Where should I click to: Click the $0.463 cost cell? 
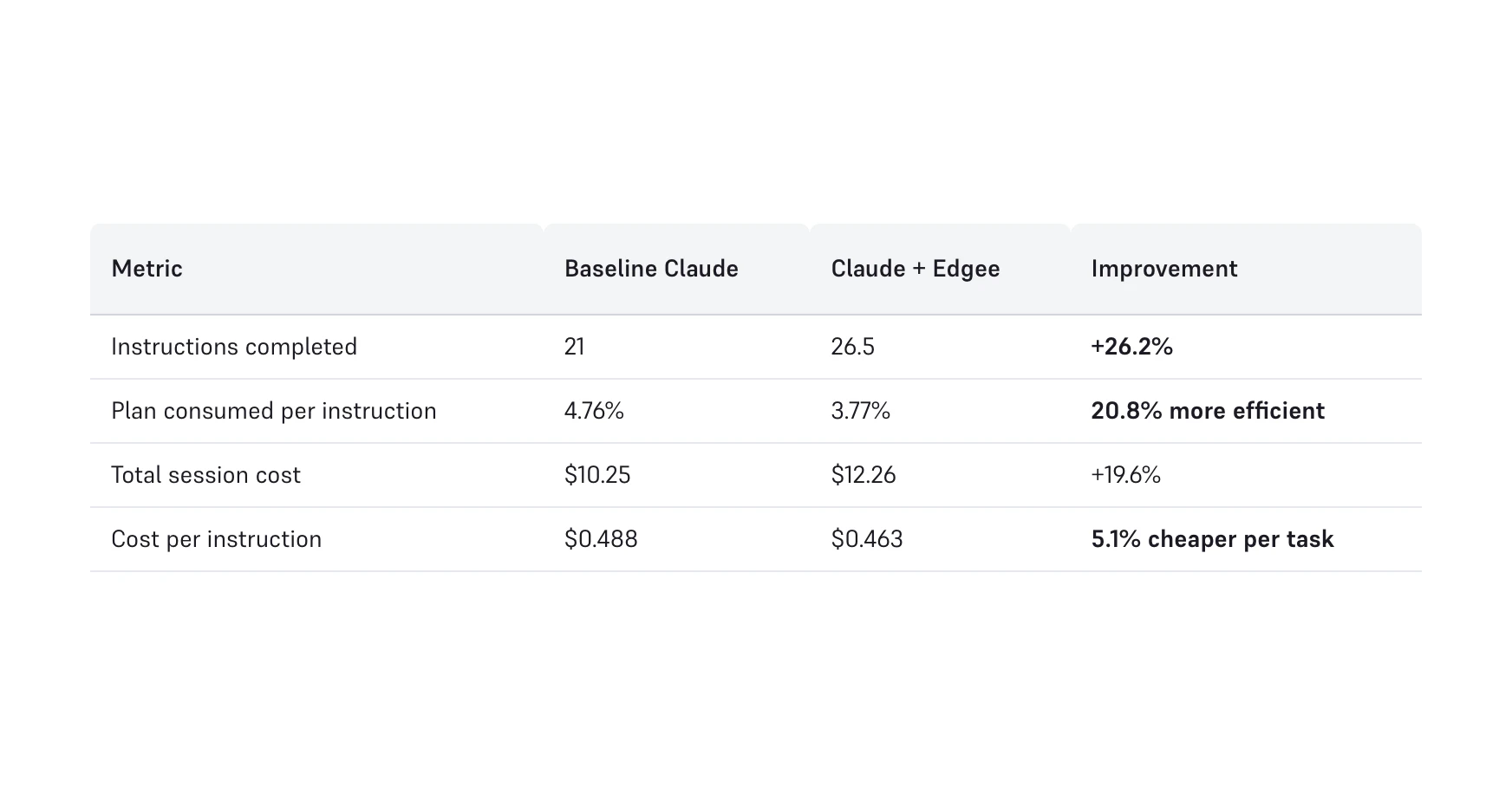click(866, 539)
